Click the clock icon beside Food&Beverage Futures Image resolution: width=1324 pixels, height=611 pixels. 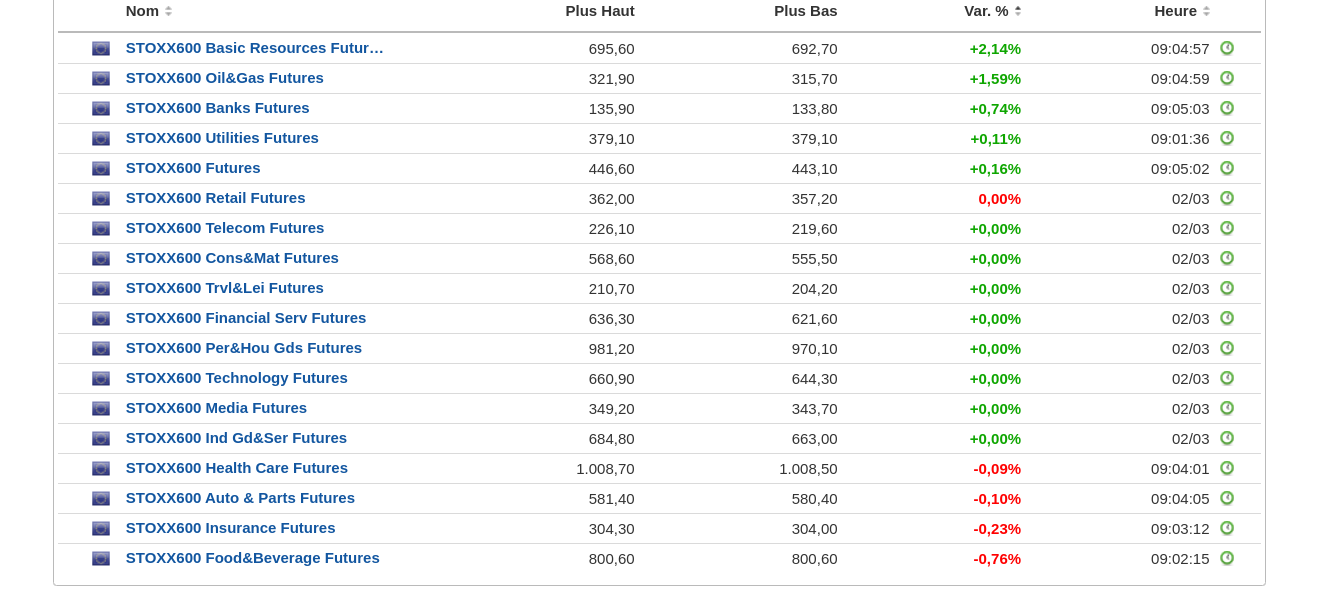1227,558
